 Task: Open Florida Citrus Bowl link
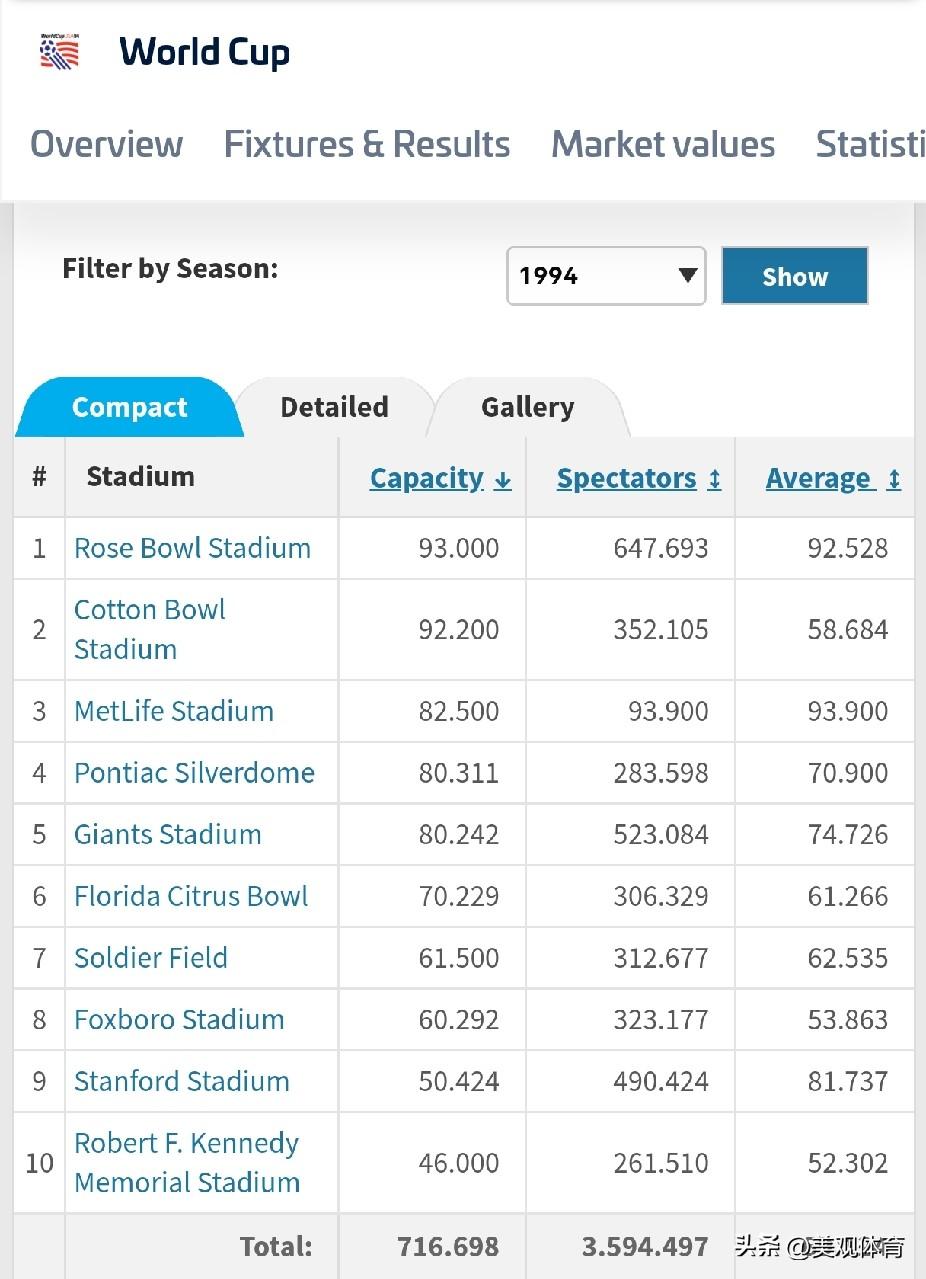tap(191, 896)
